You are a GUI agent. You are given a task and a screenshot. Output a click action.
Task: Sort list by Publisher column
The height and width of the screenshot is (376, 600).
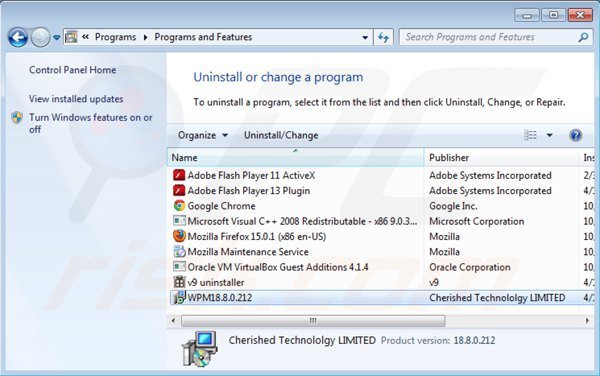coord(501,157)
